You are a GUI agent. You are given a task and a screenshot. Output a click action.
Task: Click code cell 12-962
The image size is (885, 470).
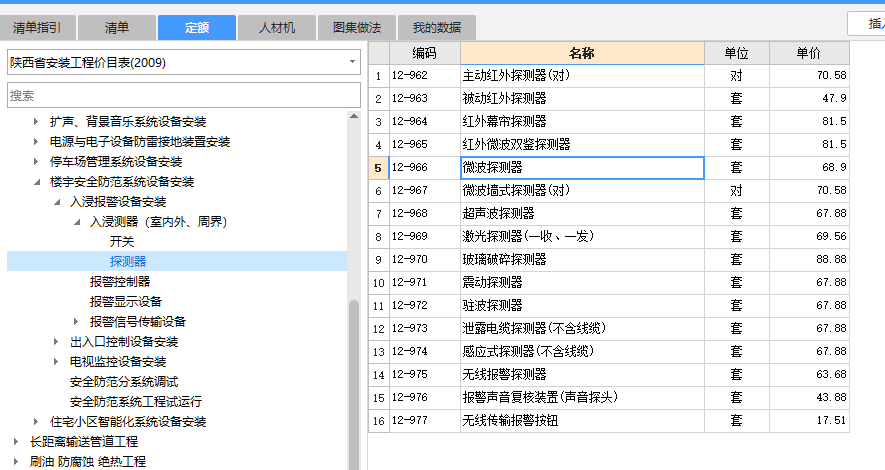click(x=424, y=76)
